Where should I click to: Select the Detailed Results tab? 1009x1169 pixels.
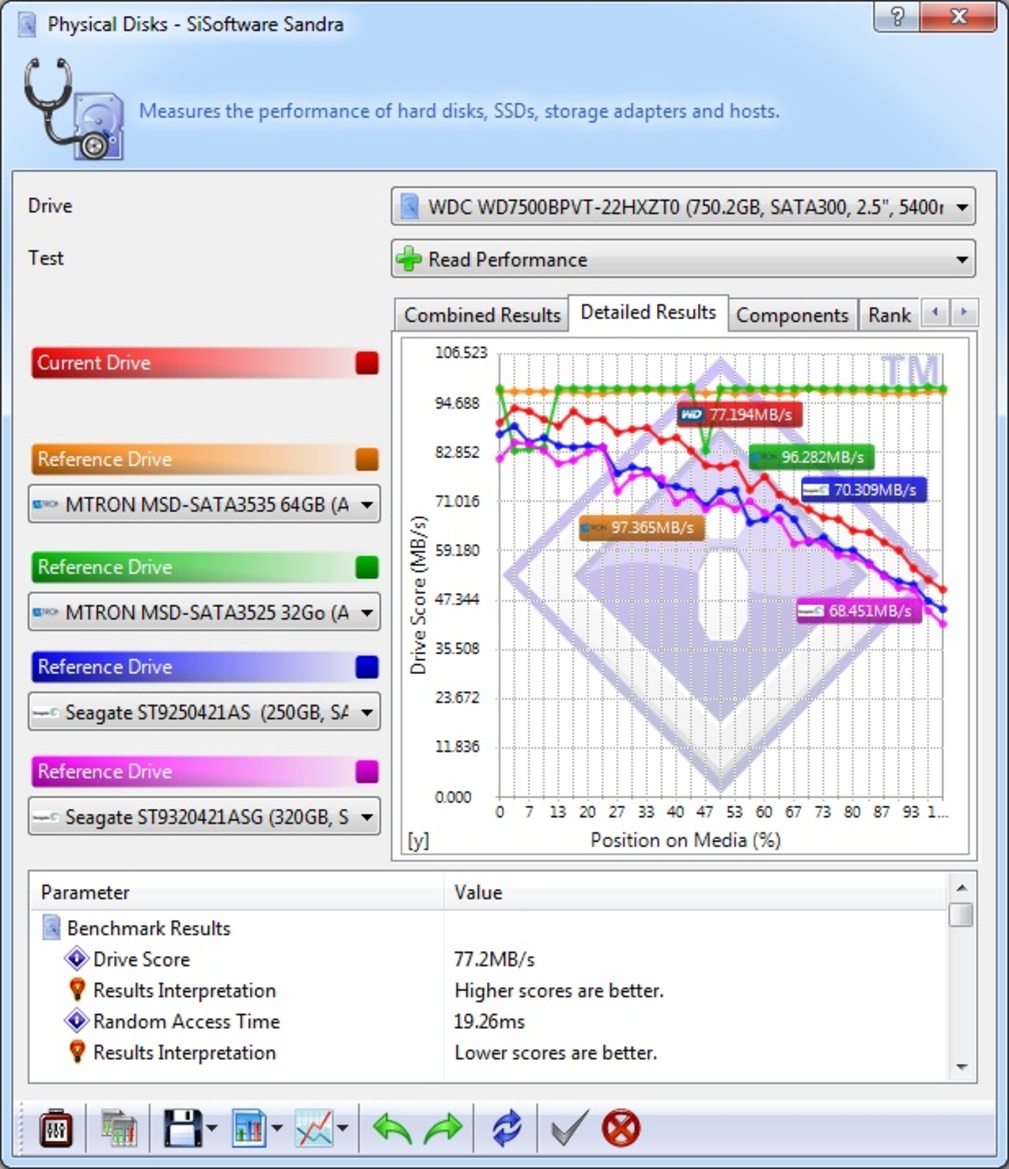(x=648, y=312)
